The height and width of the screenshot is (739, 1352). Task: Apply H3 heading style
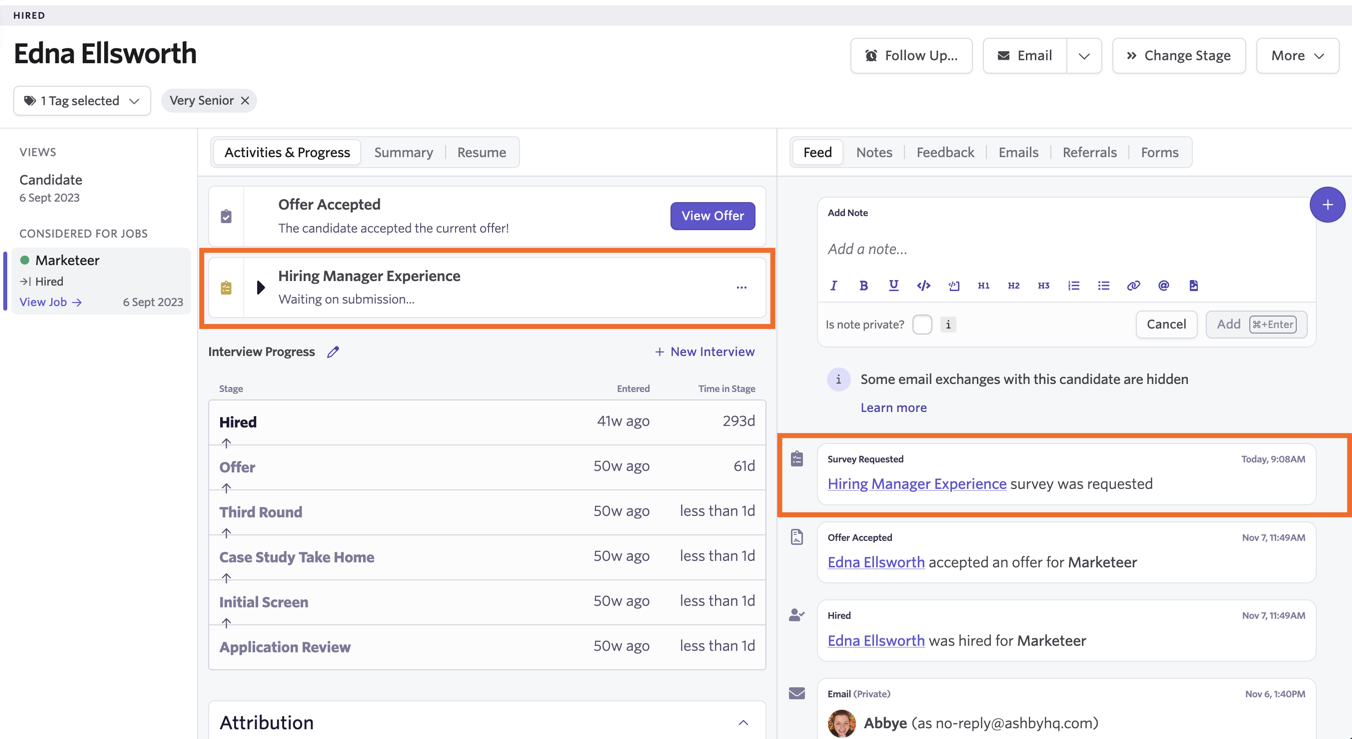(x=1044, y=286)
